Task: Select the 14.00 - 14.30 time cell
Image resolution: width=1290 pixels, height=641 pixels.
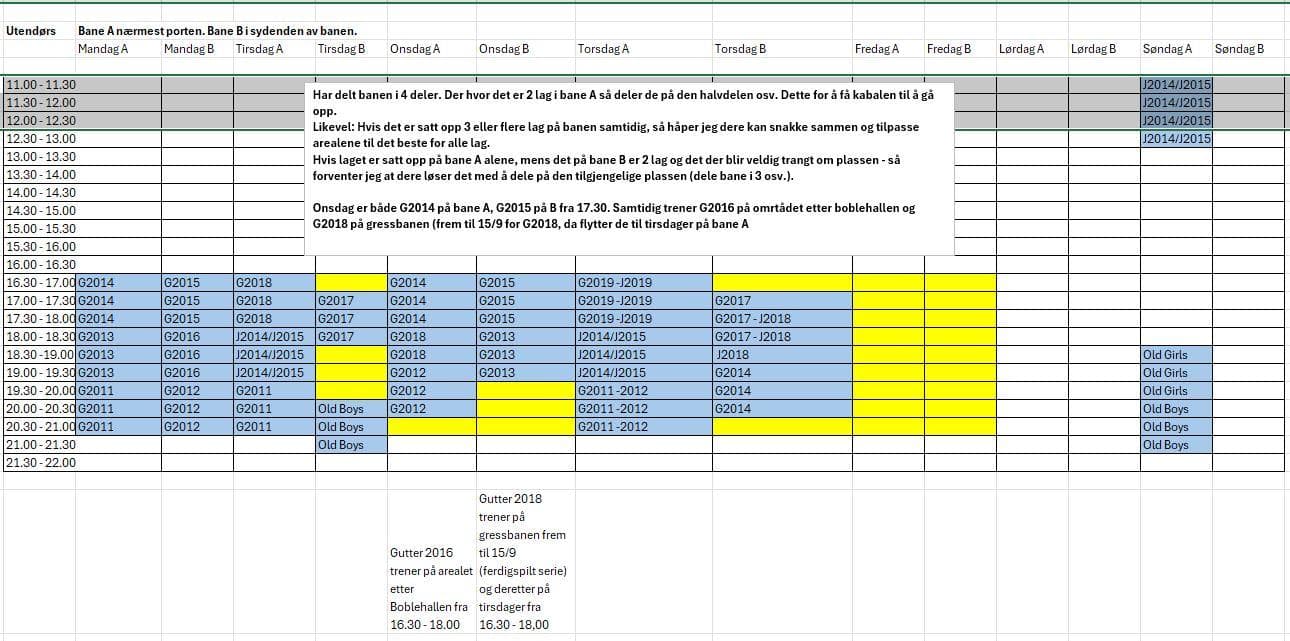Action: (40, 193)
